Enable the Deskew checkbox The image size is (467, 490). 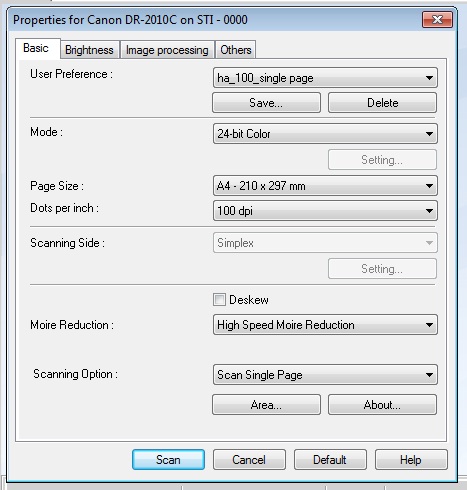(x=219, y=300)
